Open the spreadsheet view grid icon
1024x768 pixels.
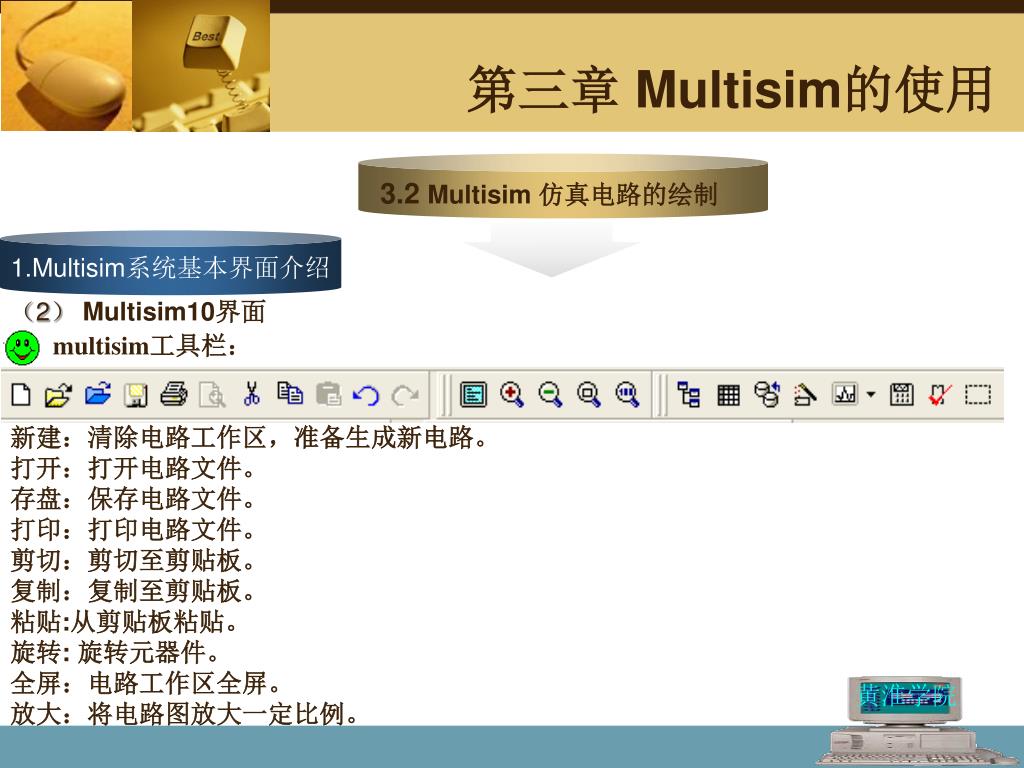pos(728,395)
